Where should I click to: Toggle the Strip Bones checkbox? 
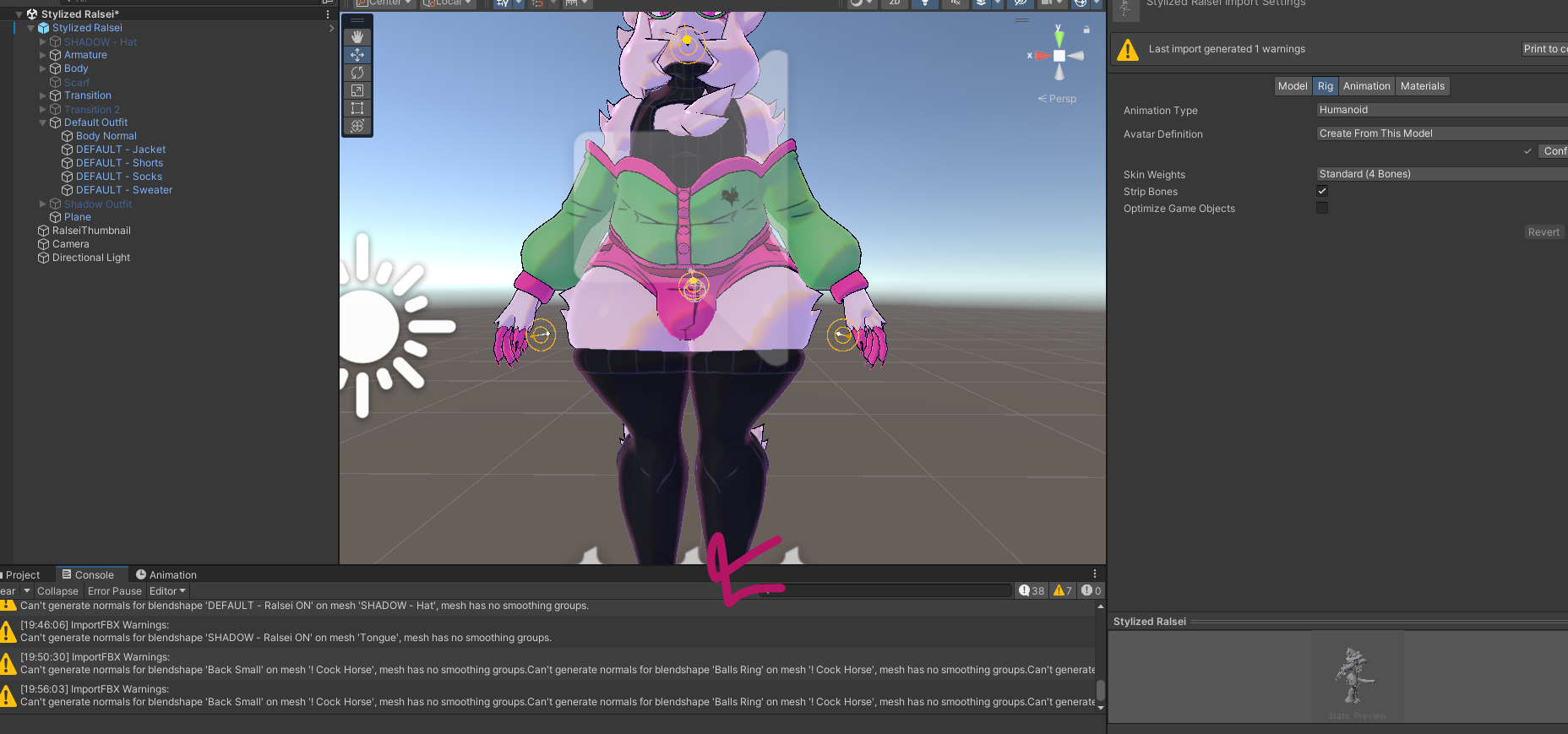[1322, 191]
